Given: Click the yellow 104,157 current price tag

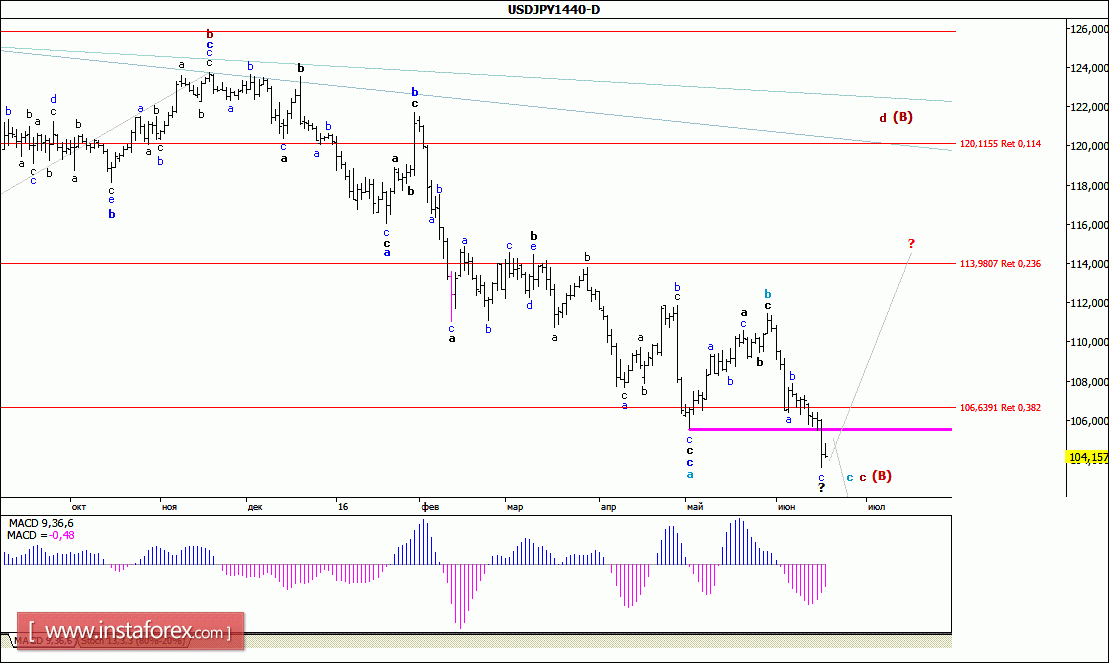Looking at the screenshot, I should (x=1088, y=457).
